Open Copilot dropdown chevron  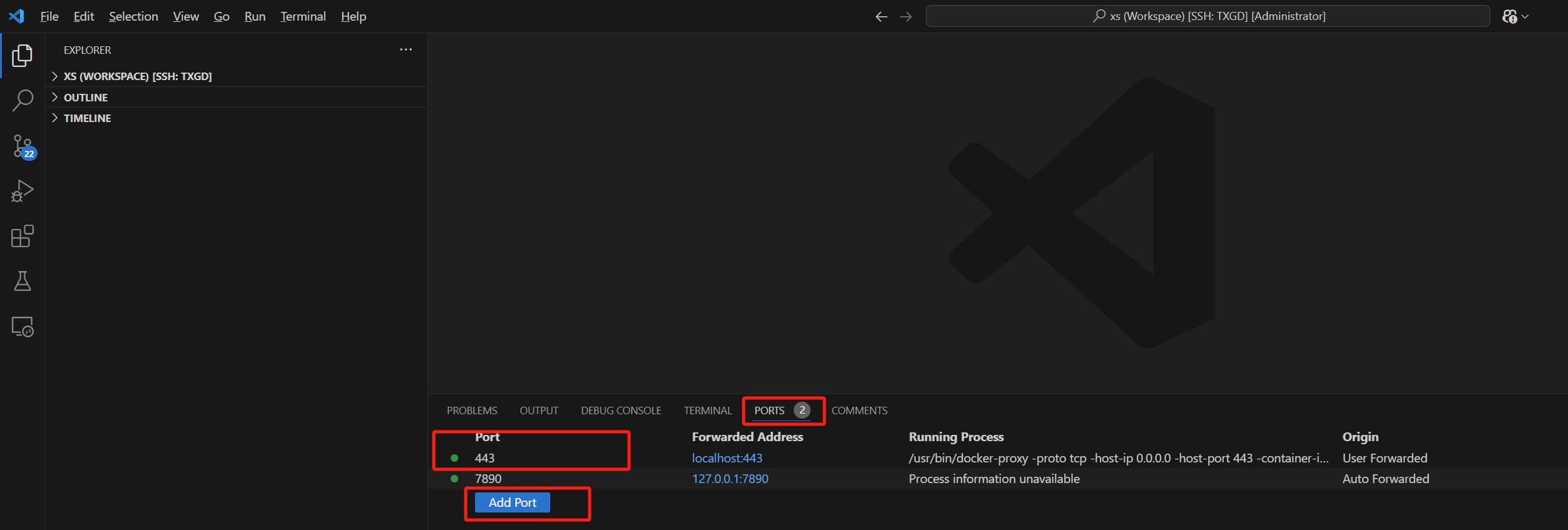(x=1525, y=17)
